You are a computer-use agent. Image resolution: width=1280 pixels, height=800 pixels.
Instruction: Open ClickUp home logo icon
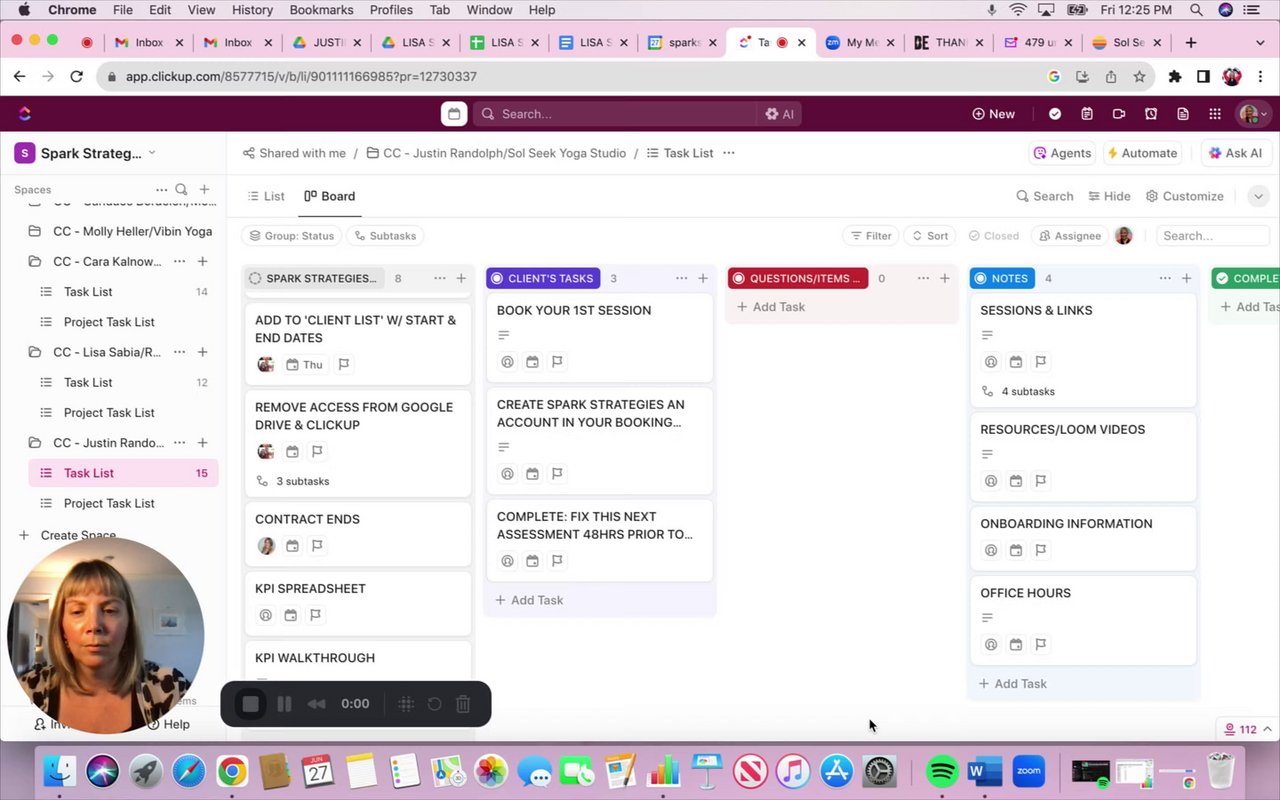[x=25, y=114]
